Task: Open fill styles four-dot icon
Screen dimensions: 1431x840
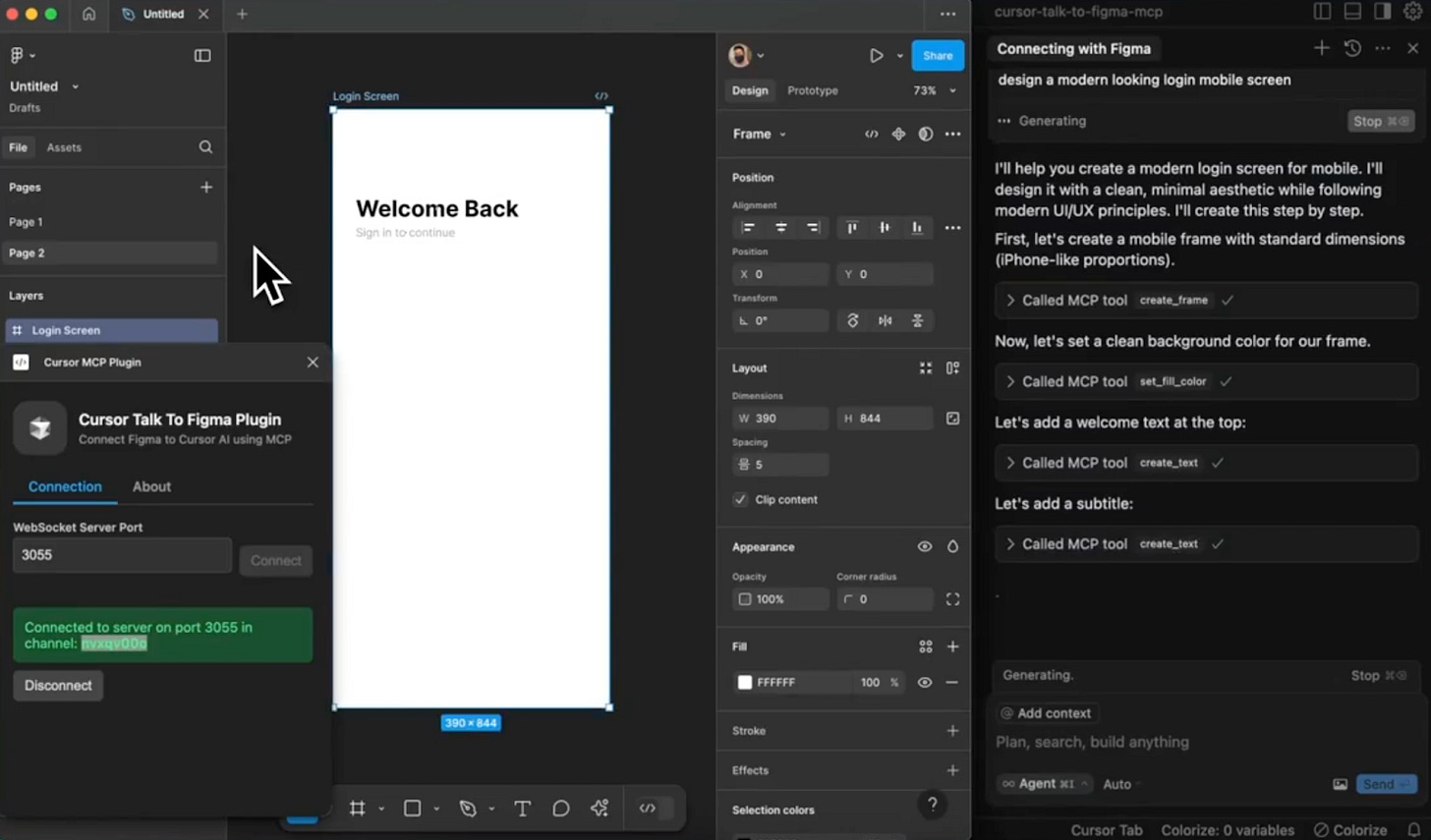Action: [926, 646]
